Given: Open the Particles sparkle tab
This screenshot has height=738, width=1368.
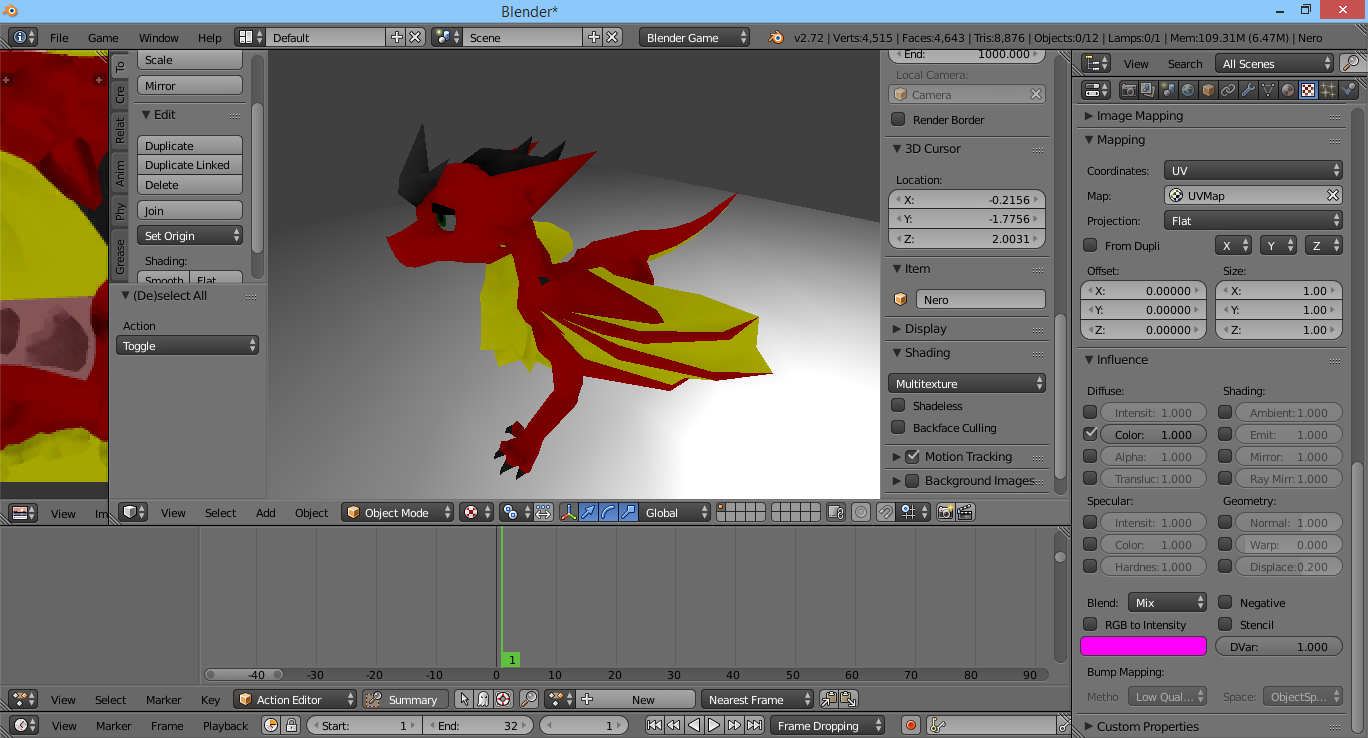Looking at the screenshot, I should (1328, 90).
